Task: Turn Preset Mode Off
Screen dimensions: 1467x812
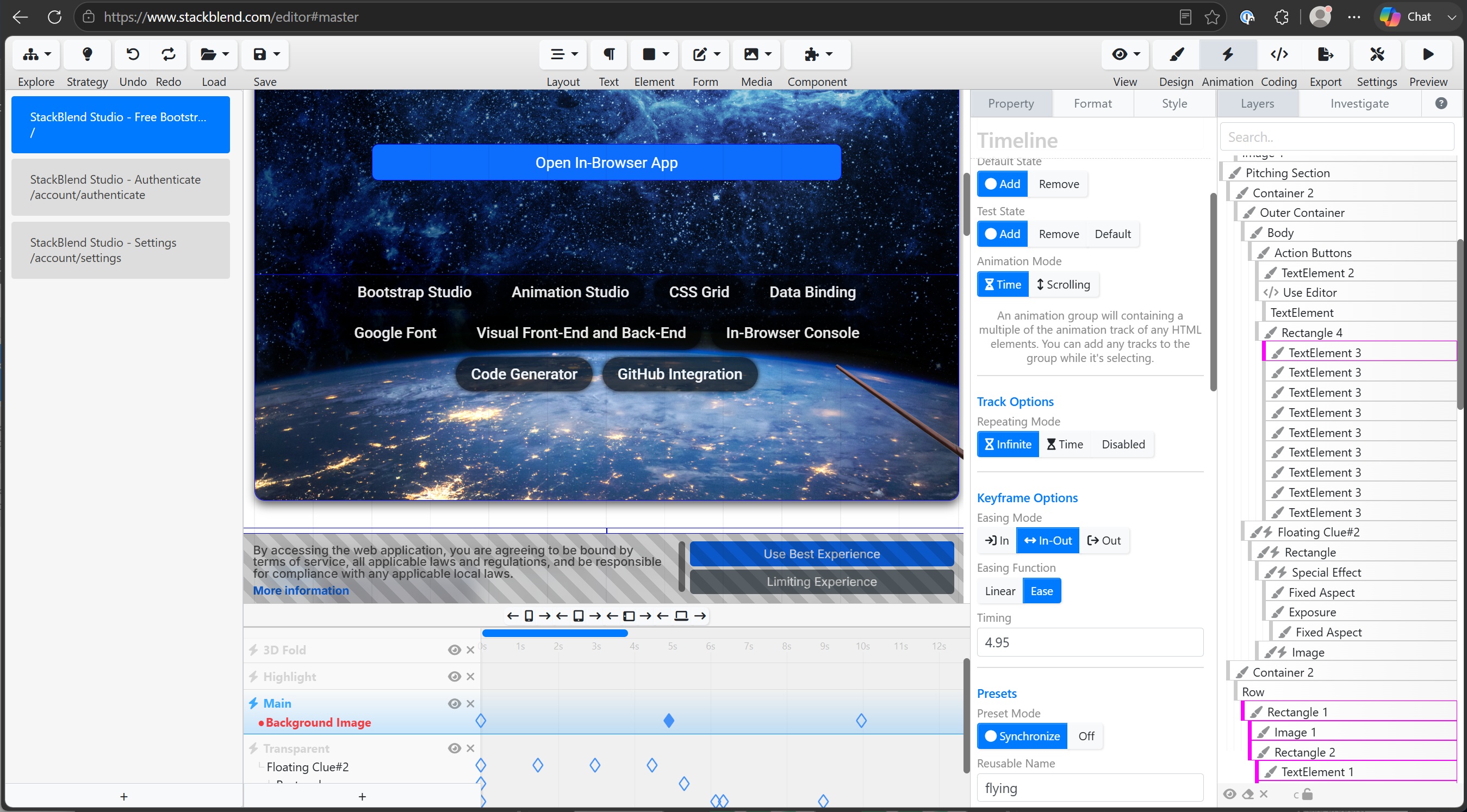Action: [1086, 737]
